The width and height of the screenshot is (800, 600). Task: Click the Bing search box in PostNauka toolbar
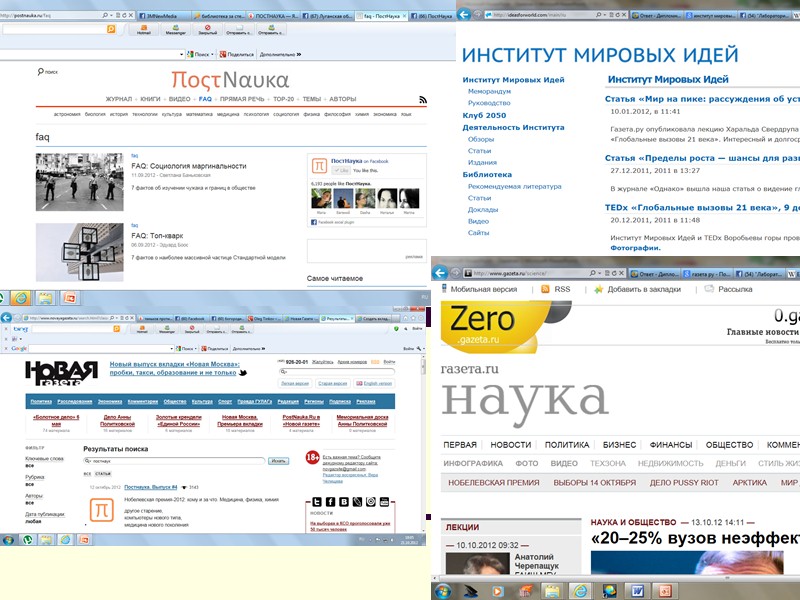tap(54, 30)
